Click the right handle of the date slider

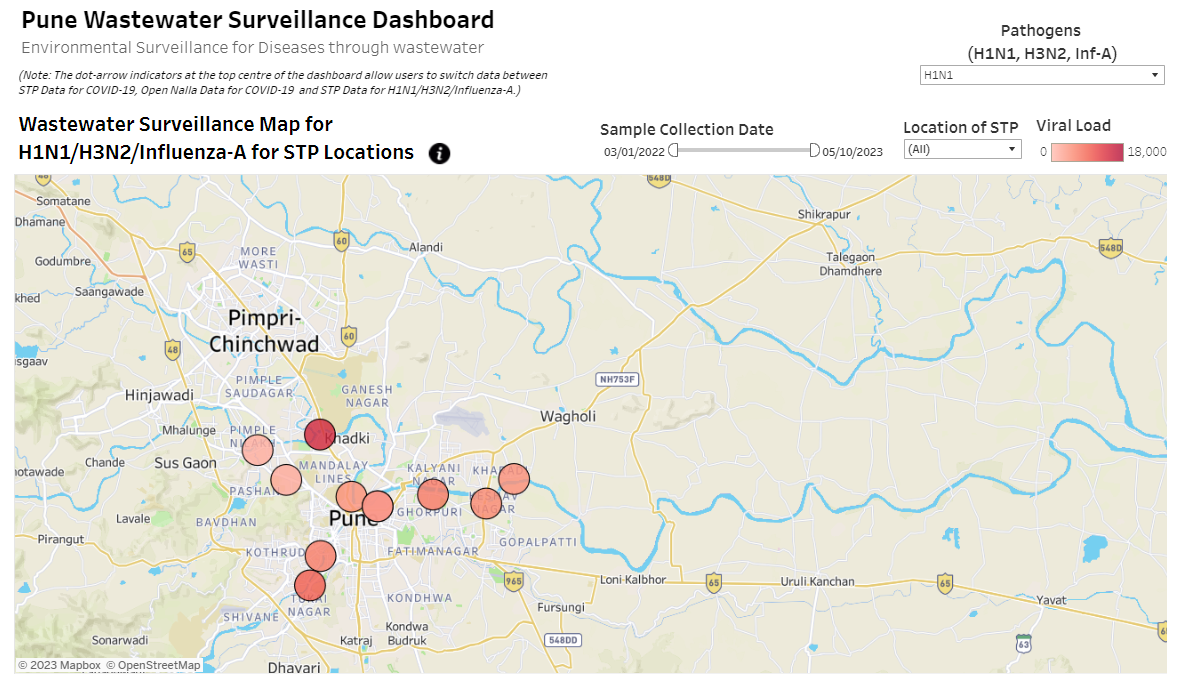pyautogui.click(x=814, y=150)
